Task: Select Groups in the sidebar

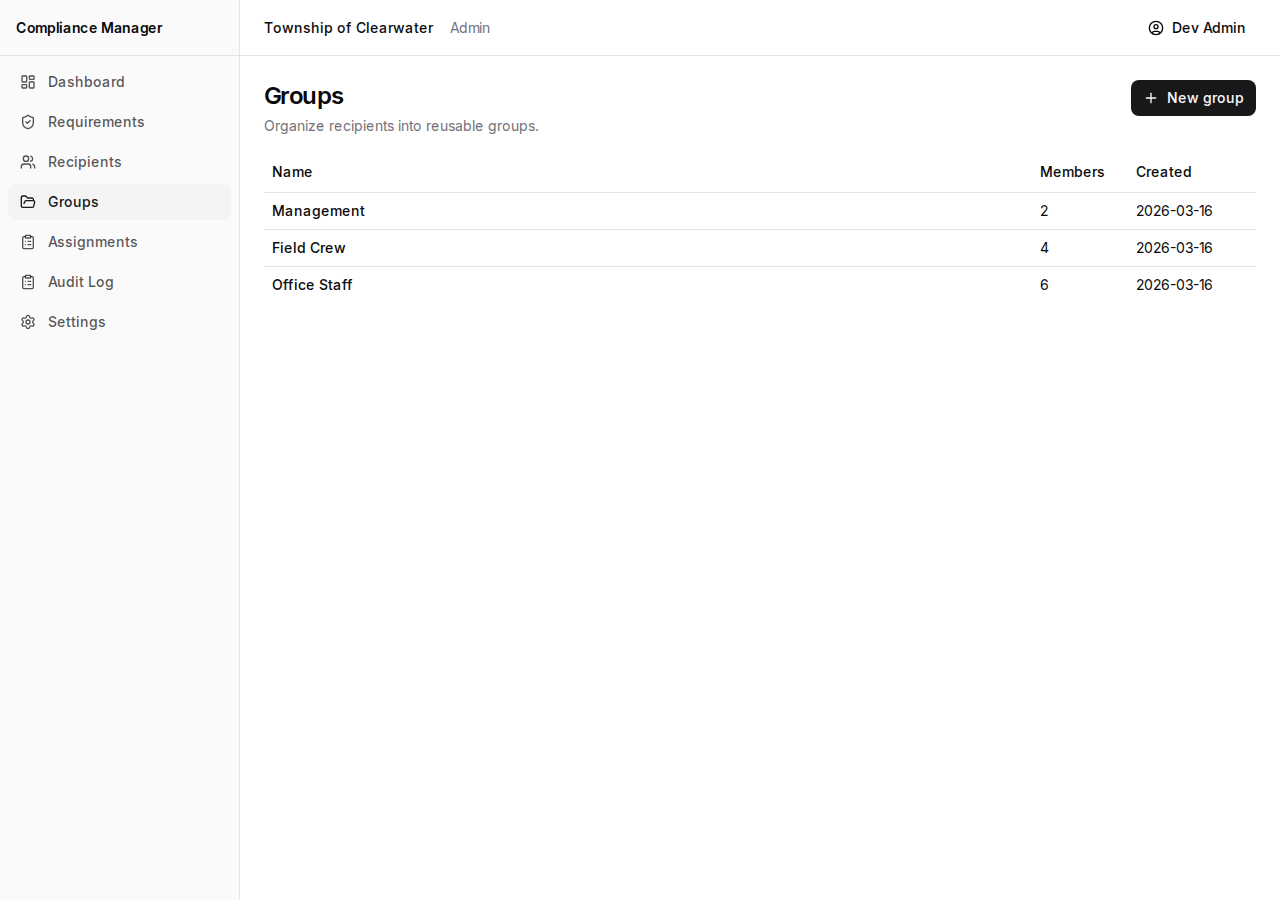Action: click(x=119, y=202)
